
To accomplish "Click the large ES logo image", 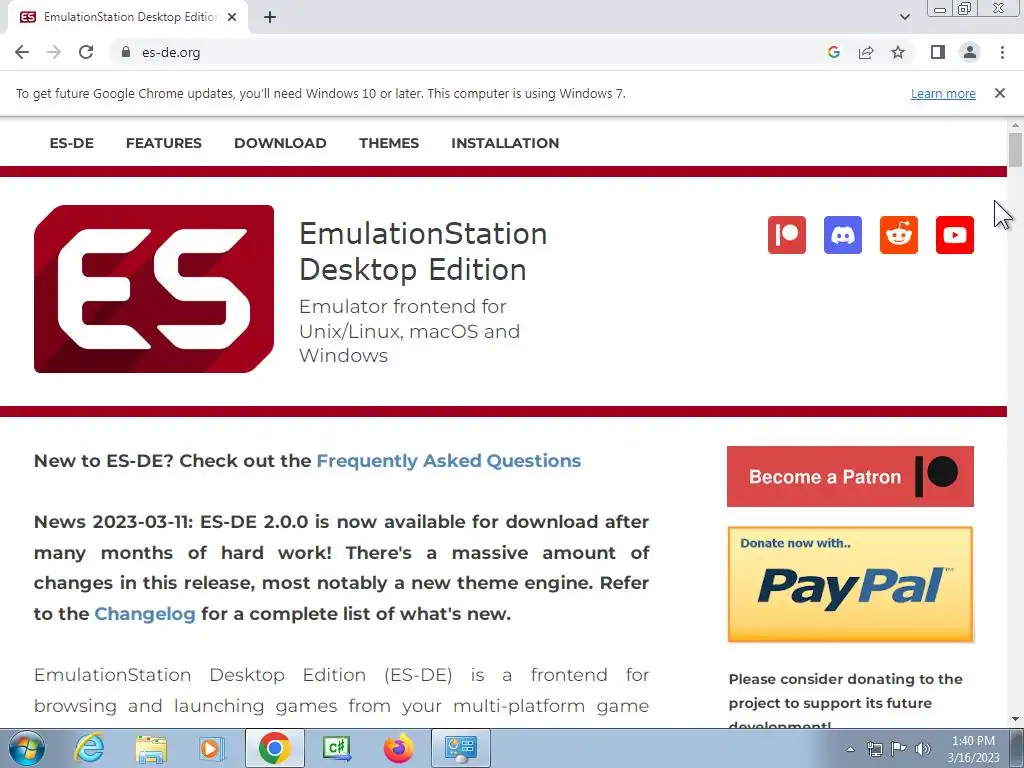I will (154, 289).
